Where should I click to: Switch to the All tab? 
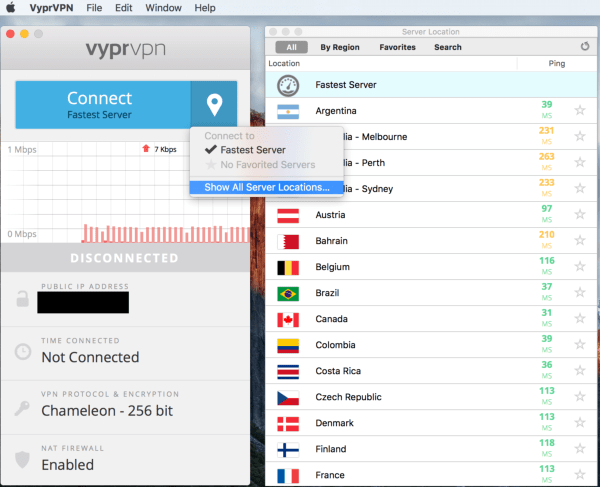coord(292,47)
